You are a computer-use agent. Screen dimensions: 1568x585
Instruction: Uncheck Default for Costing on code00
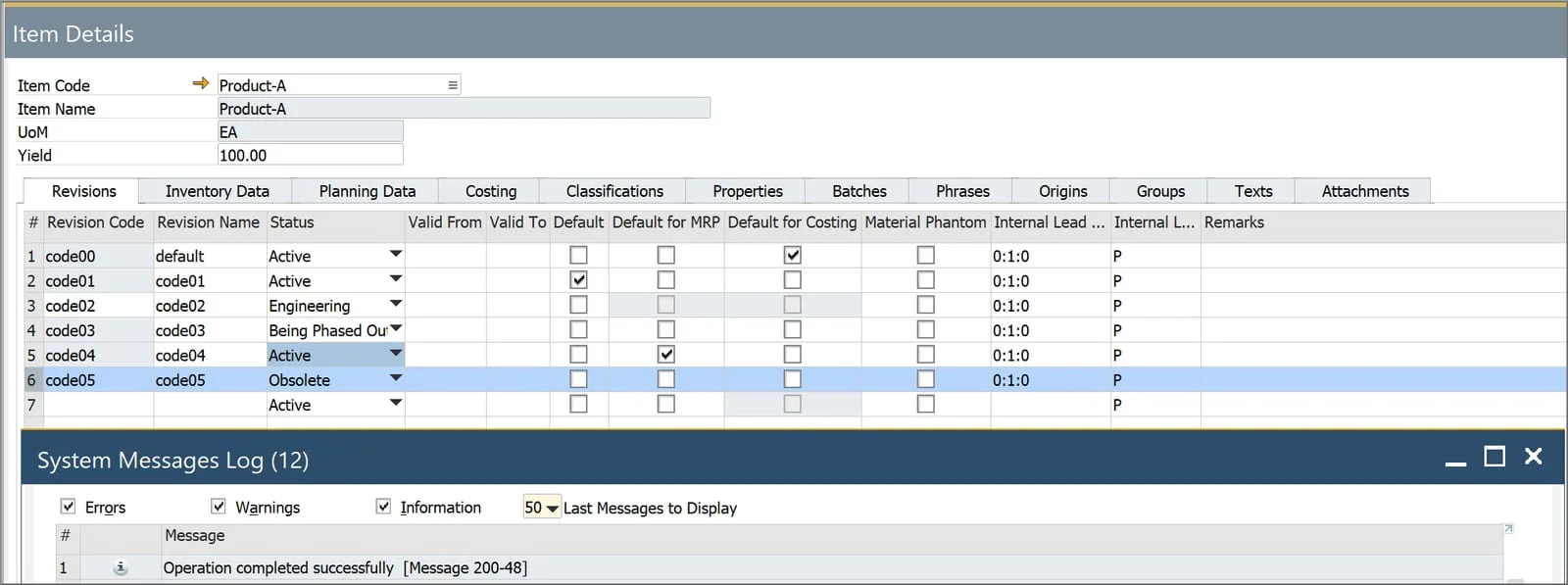click(x=792, y=255)
